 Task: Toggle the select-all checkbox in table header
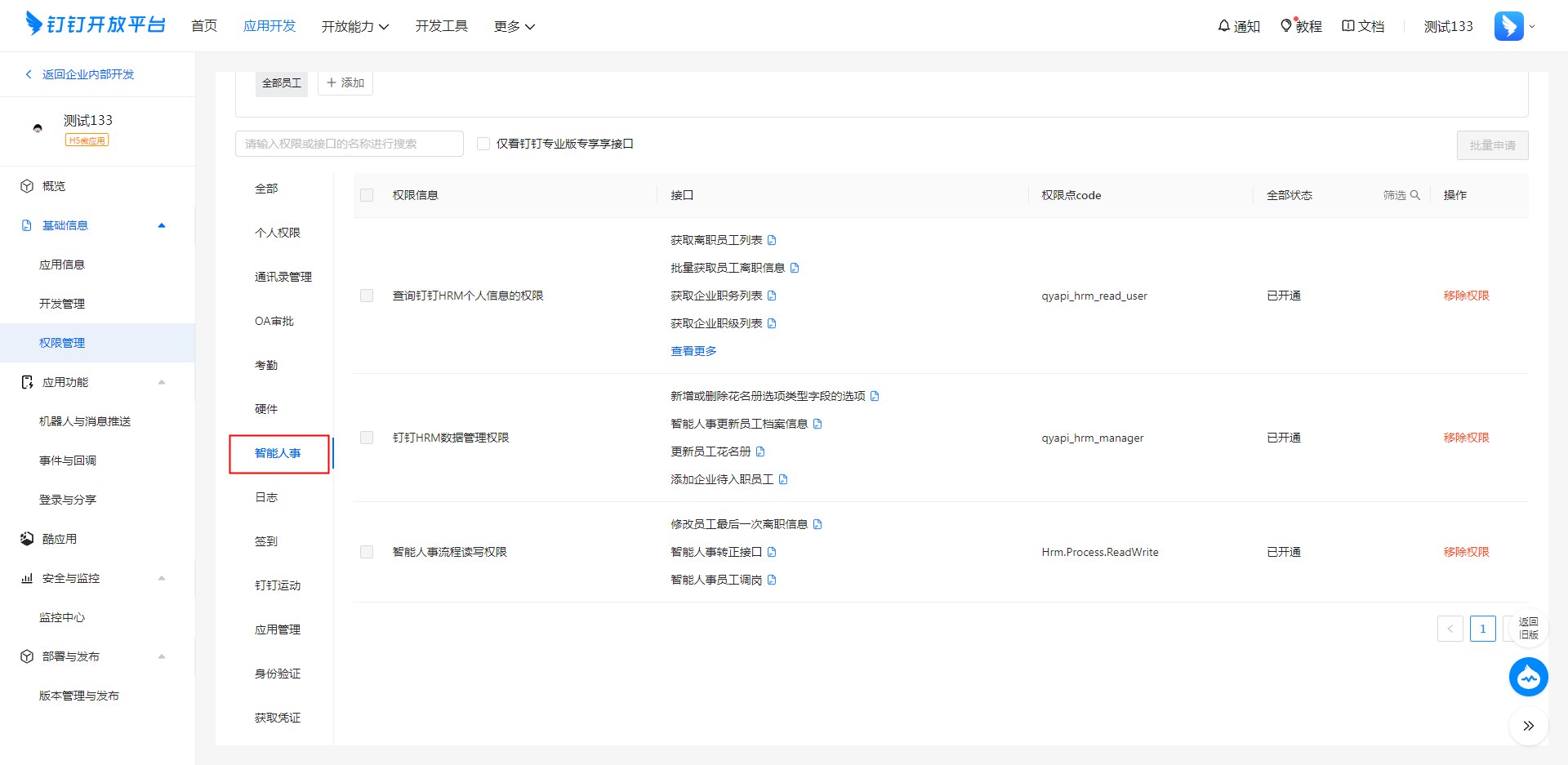coord(367,195)
